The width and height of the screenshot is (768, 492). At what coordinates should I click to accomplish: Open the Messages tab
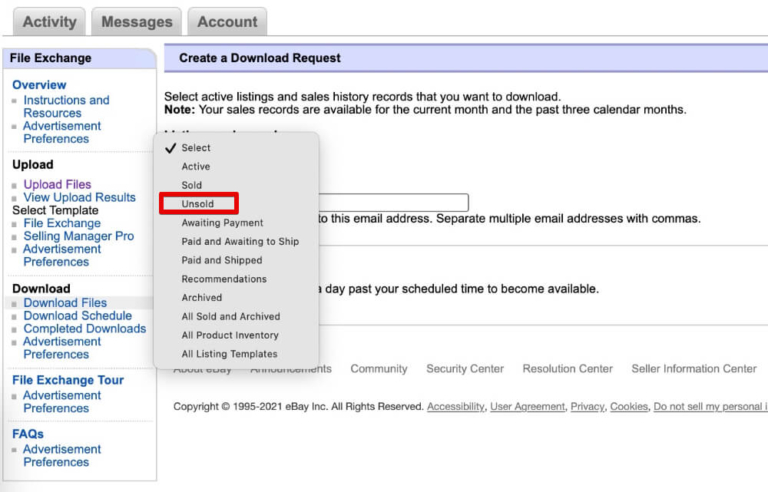click(136, 21)
